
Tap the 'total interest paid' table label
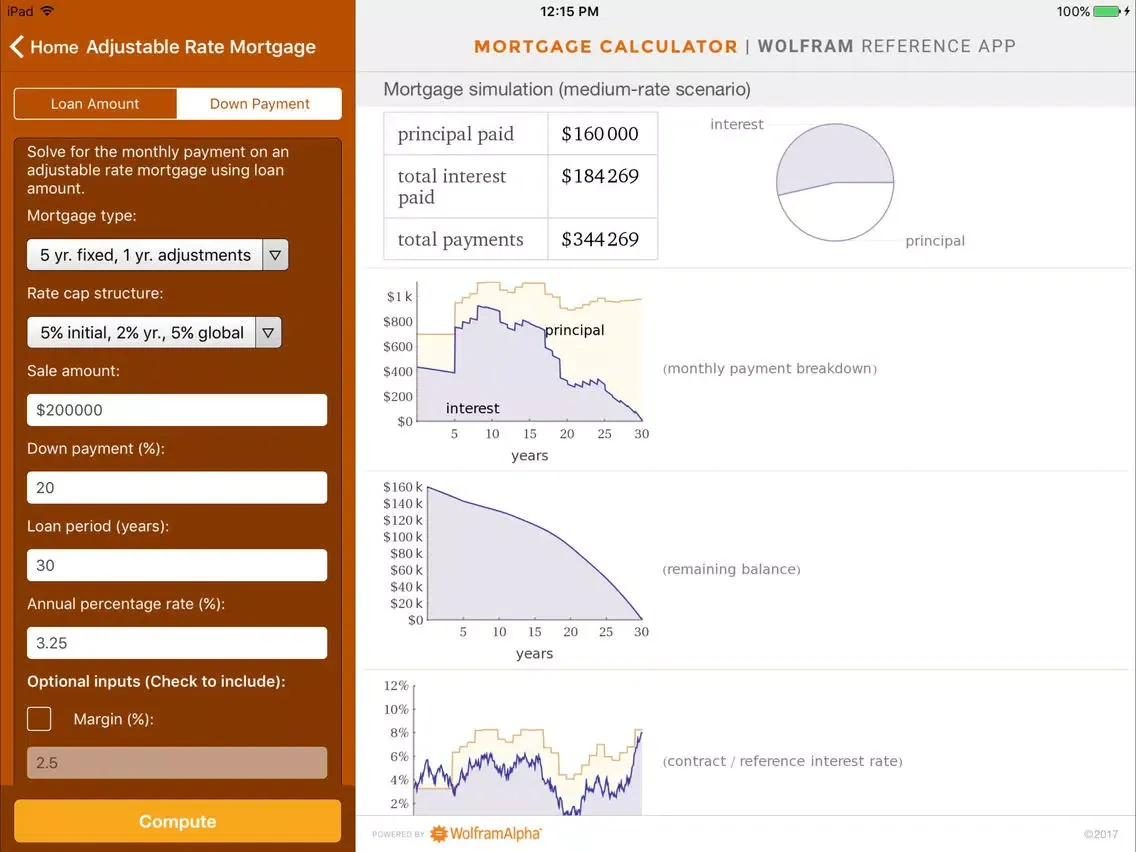(452, 187)
